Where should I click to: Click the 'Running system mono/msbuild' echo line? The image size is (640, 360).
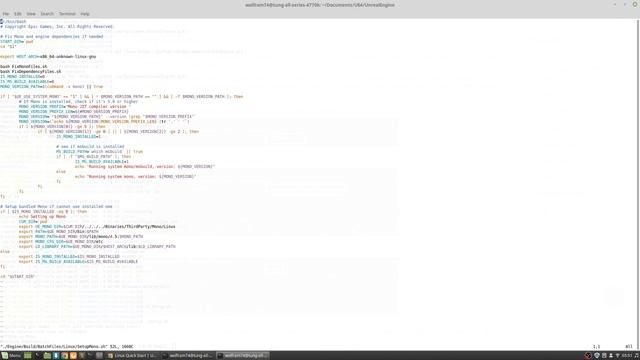(x=145, y=167)
